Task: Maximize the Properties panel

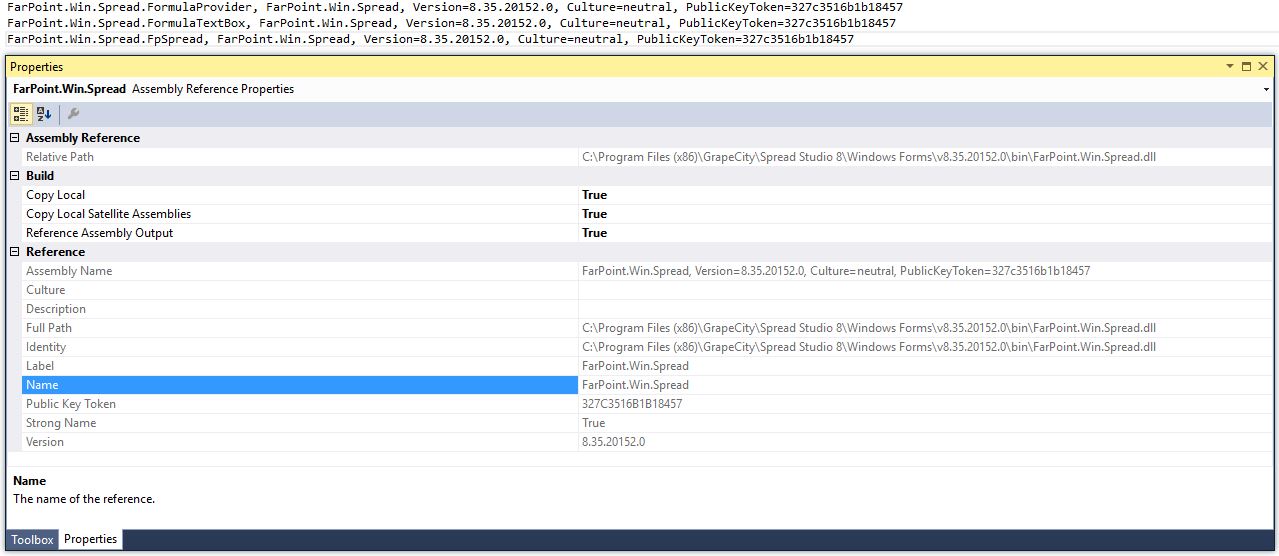Action: click(x=1247, y=66)
